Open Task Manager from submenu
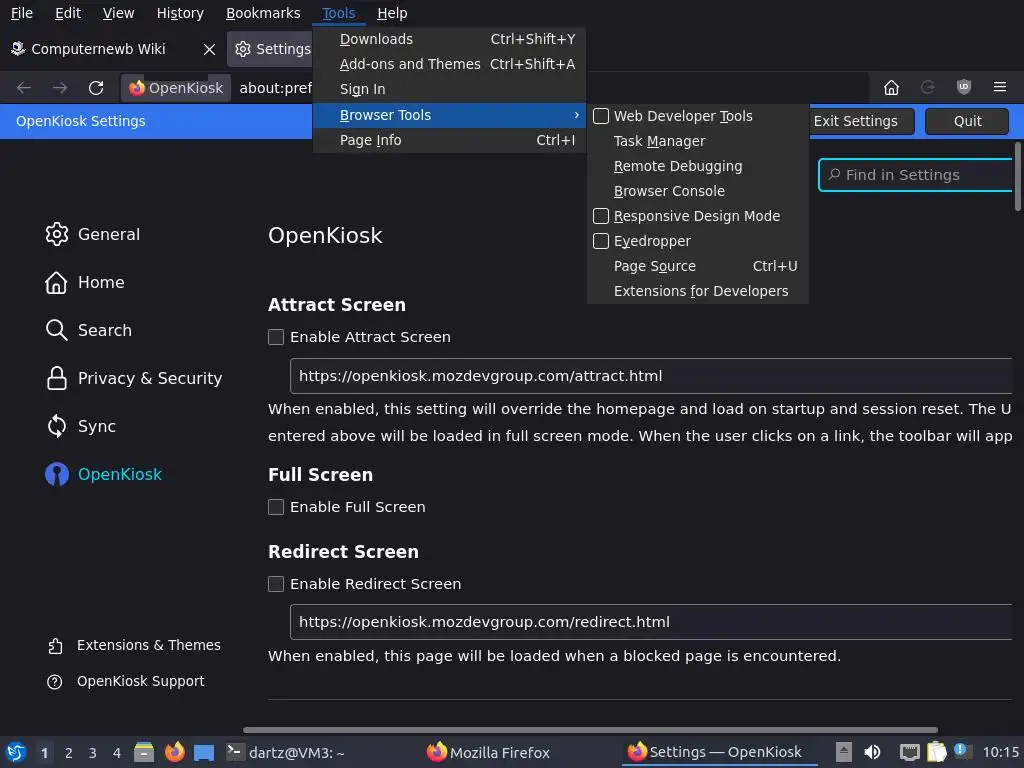 tap(697, 141)
